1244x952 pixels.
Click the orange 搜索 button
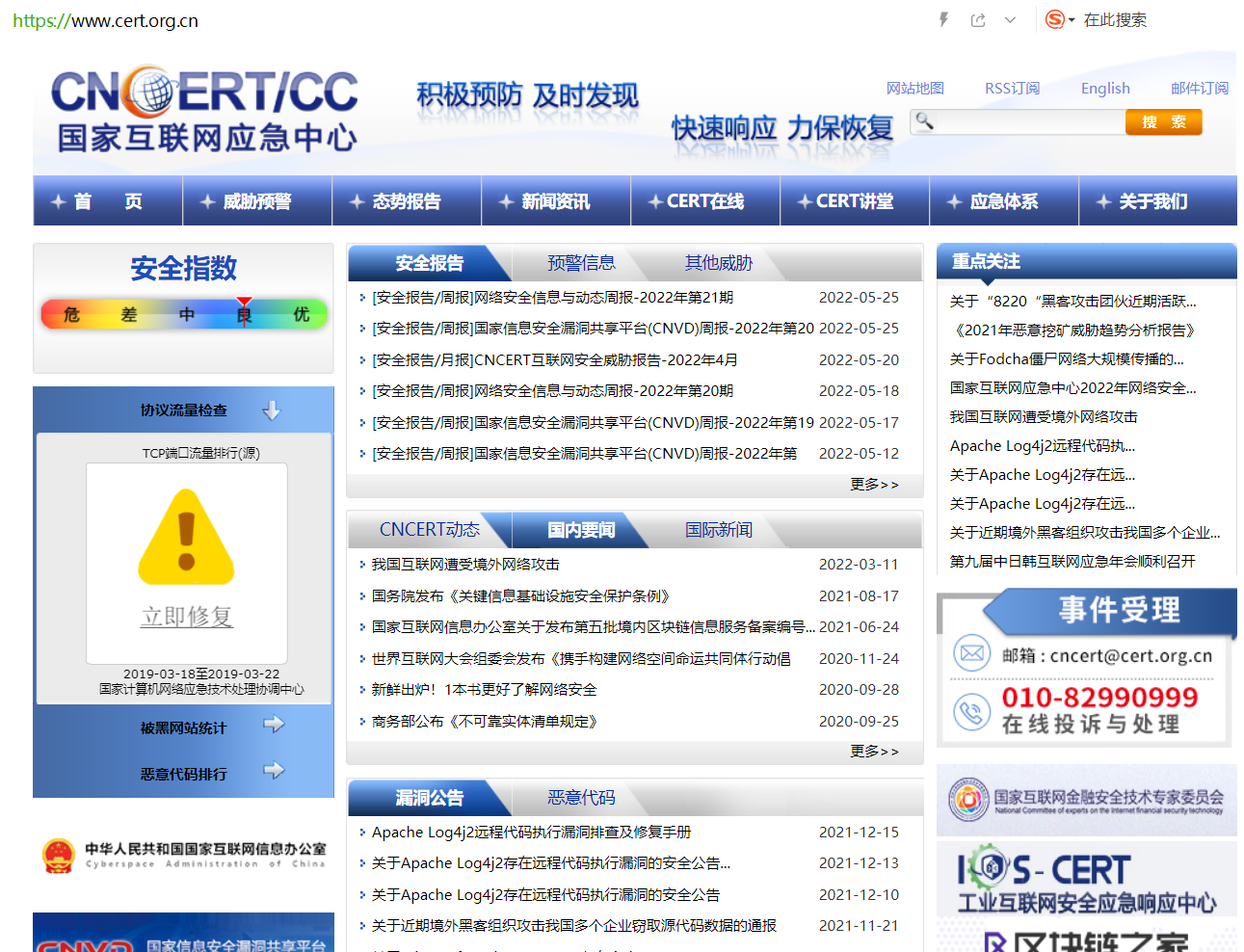coord(1164,121)
